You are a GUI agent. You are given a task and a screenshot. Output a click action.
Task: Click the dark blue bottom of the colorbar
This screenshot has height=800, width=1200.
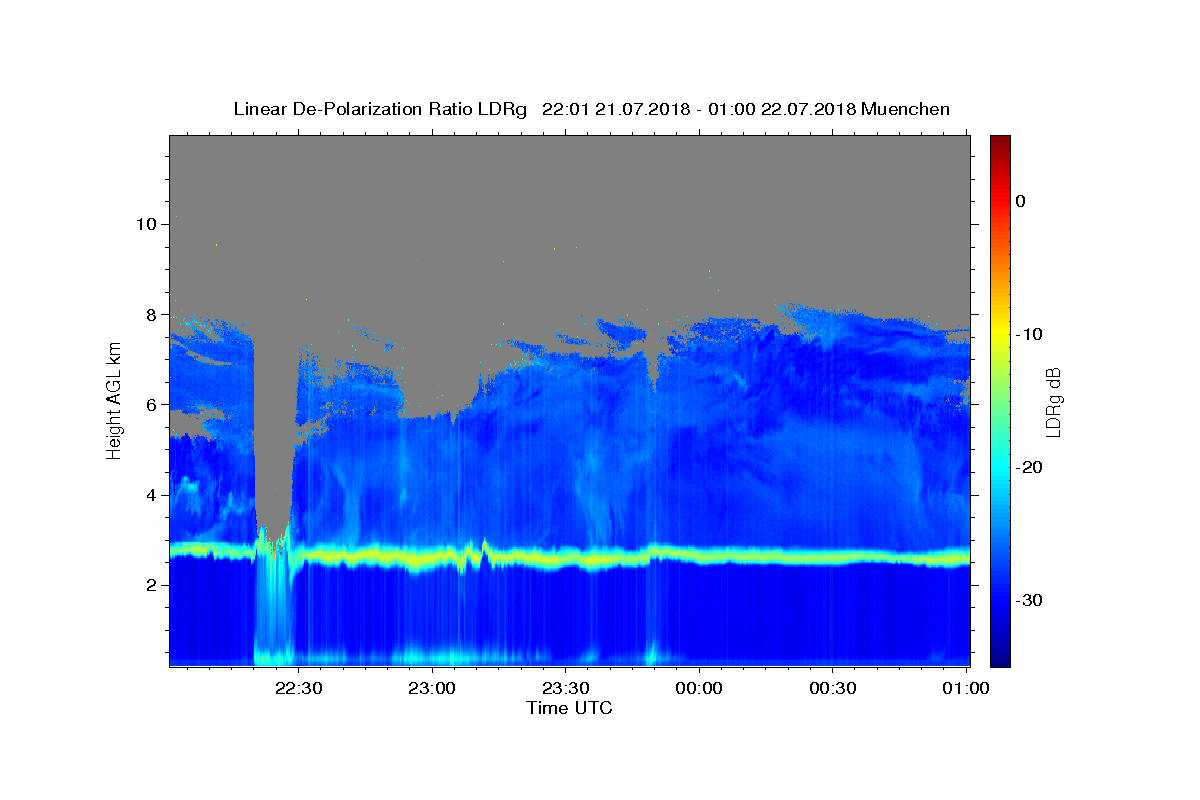coord(1000,650)
